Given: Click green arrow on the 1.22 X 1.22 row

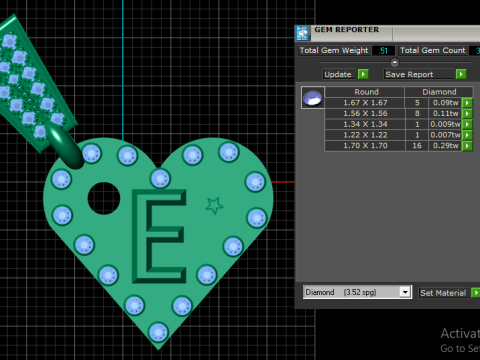Looking at the screenshot, I should [x=467, y=135].
